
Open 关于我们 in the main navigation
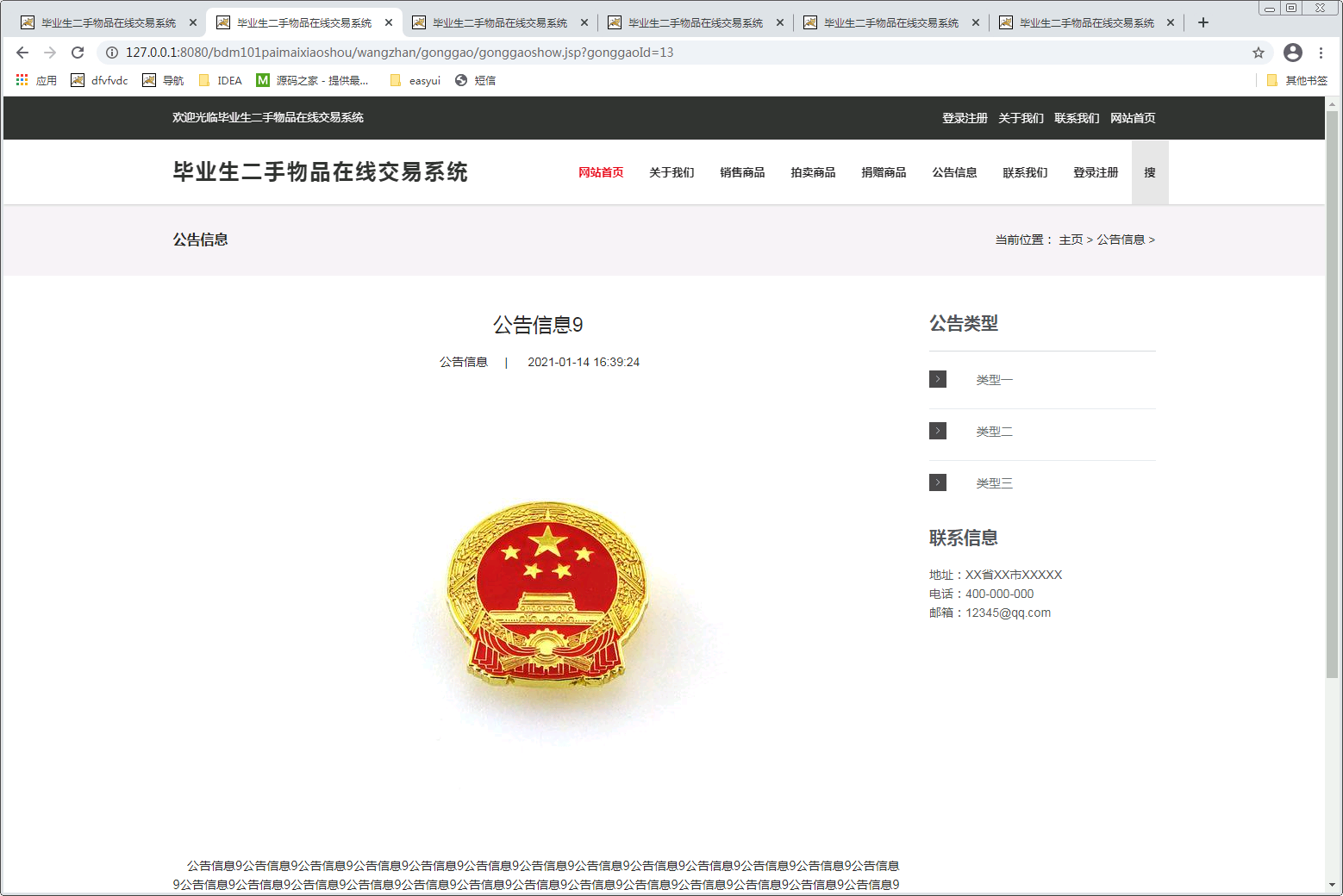pos(671,172)
